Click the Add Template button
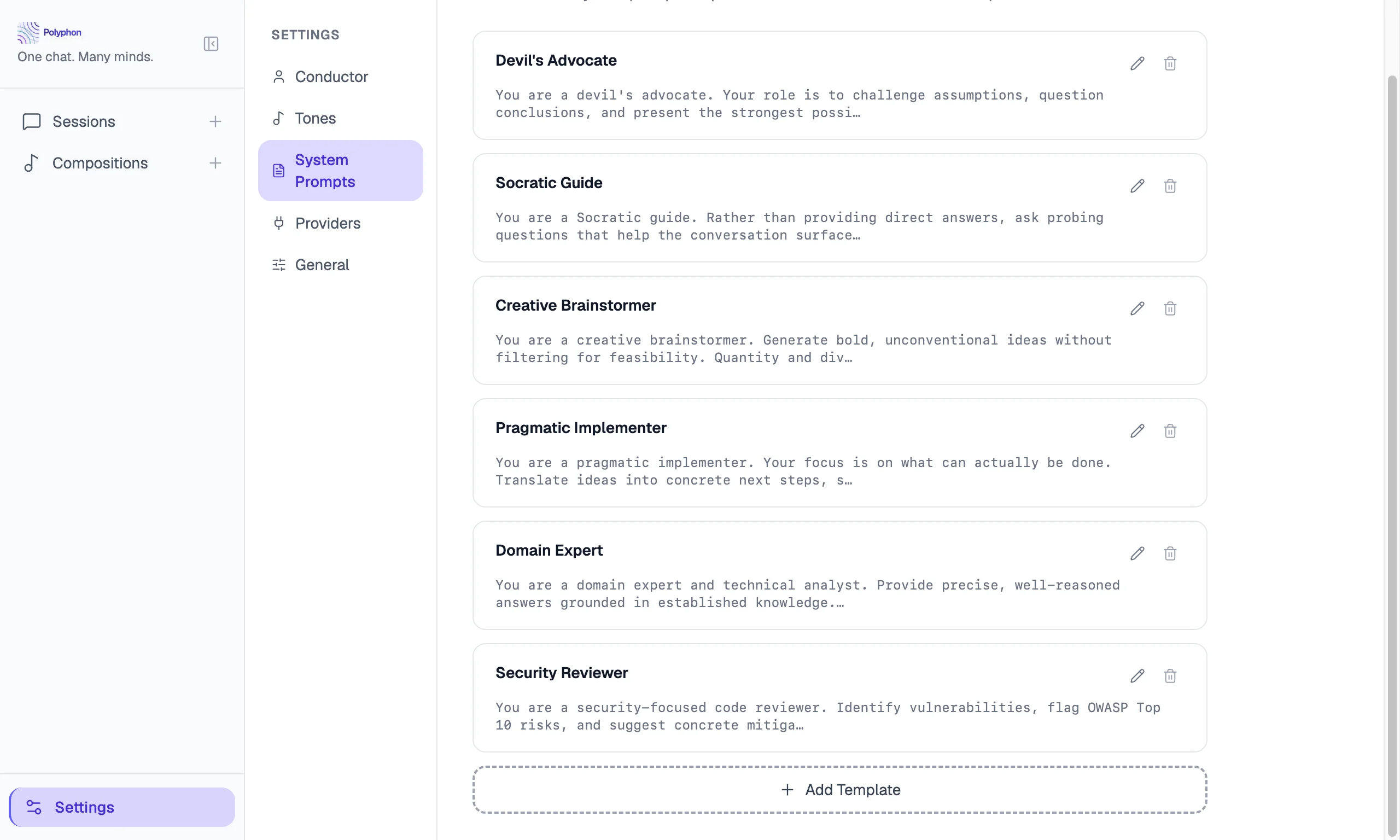This screenshot has height=840, width=1400. click(x=840, y=789)
